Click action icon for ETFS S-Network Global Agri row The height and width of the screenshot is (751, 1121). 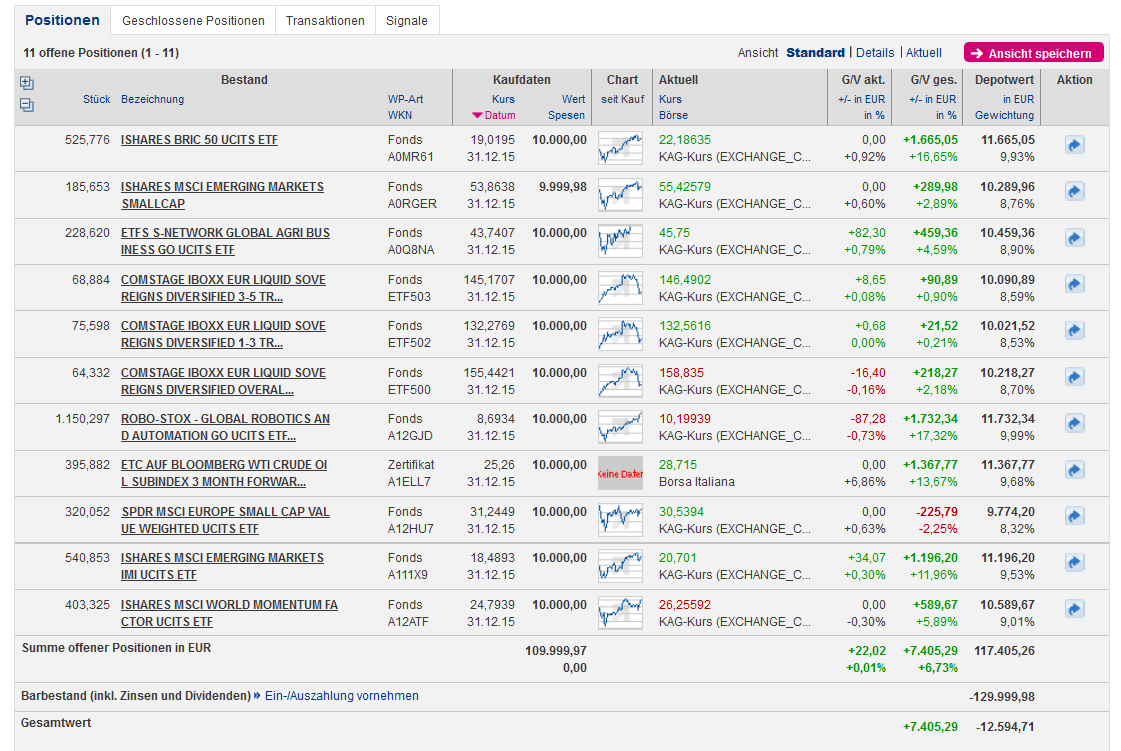pos(1074,239)
